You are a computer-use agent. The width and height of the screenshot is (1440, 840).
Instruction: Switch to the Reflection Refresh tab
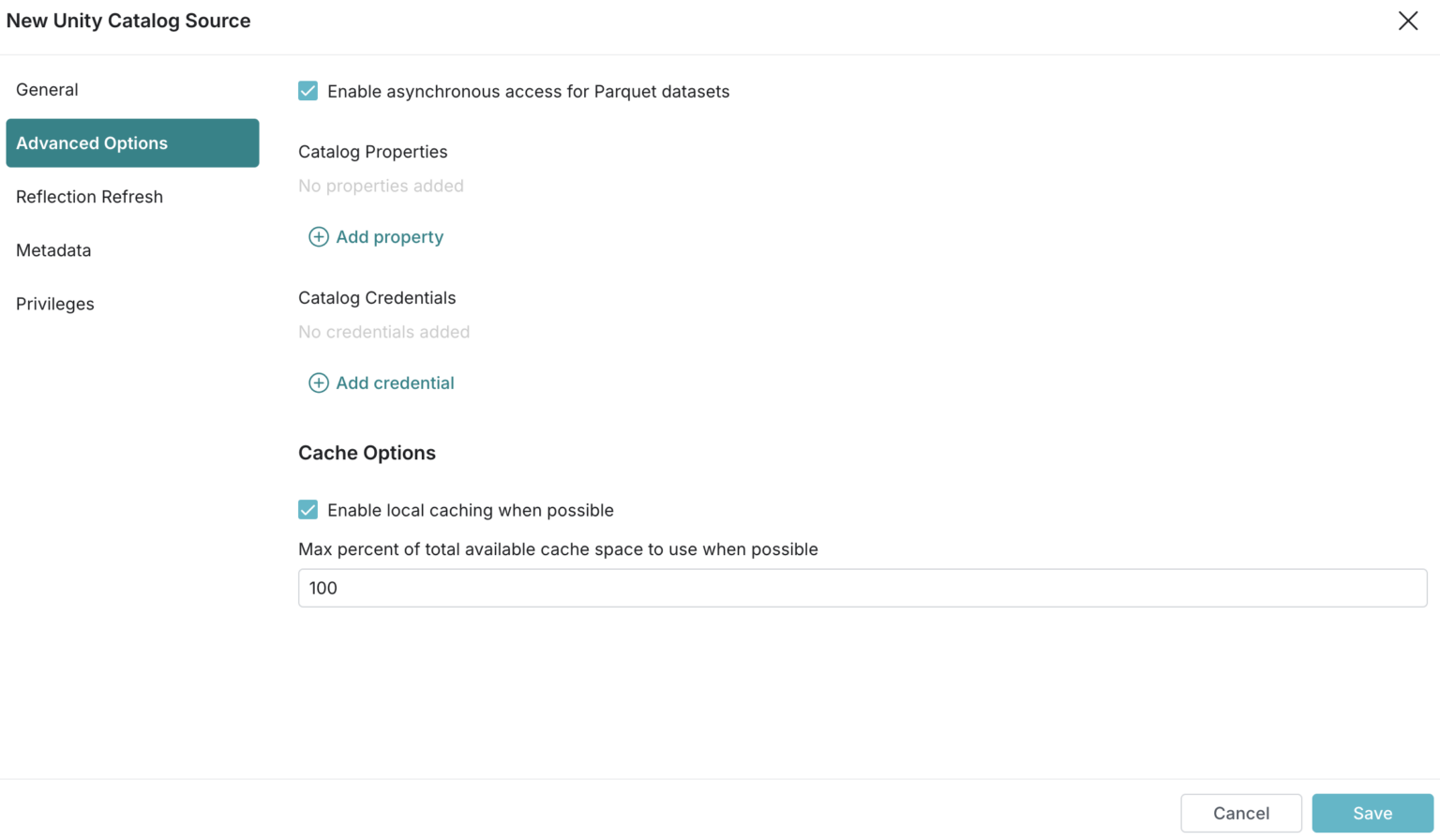coord(89,197)
